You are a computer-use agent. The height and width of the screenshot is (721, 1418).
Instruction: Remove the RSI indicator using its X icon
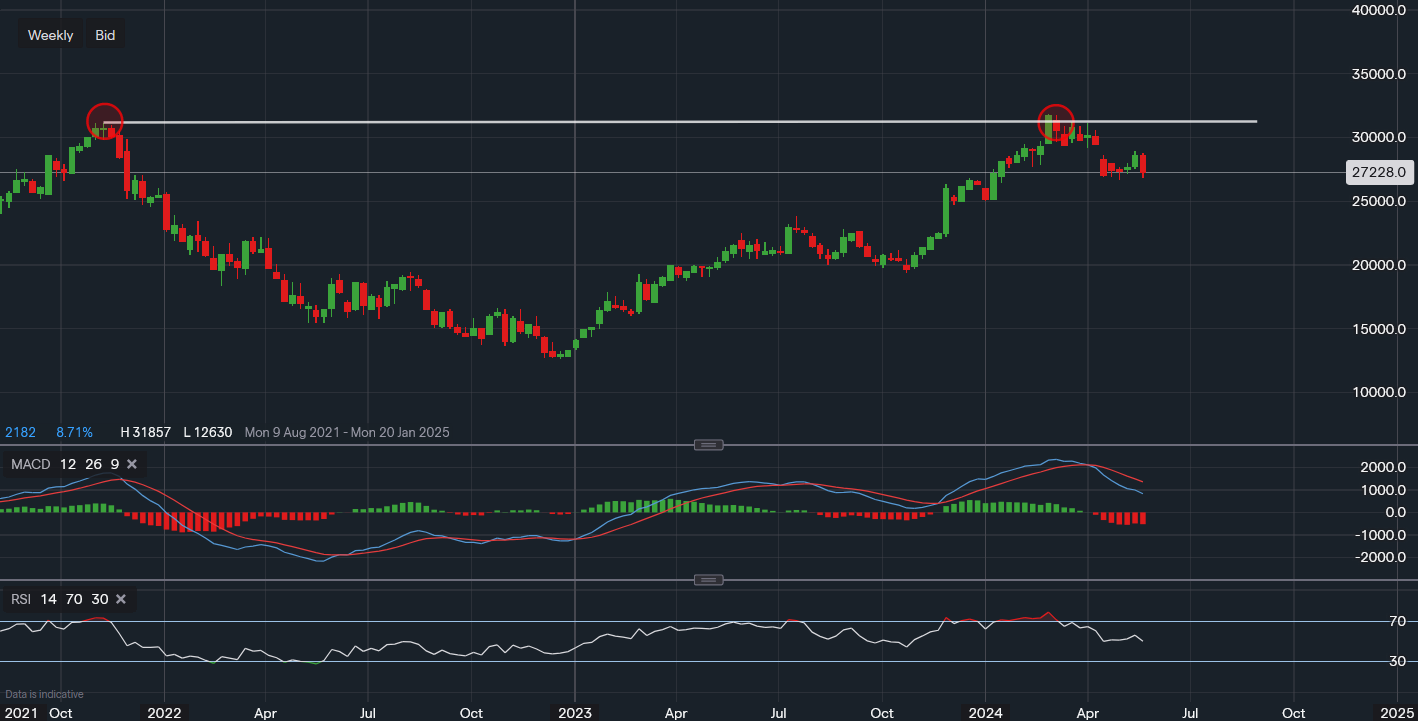120,599
